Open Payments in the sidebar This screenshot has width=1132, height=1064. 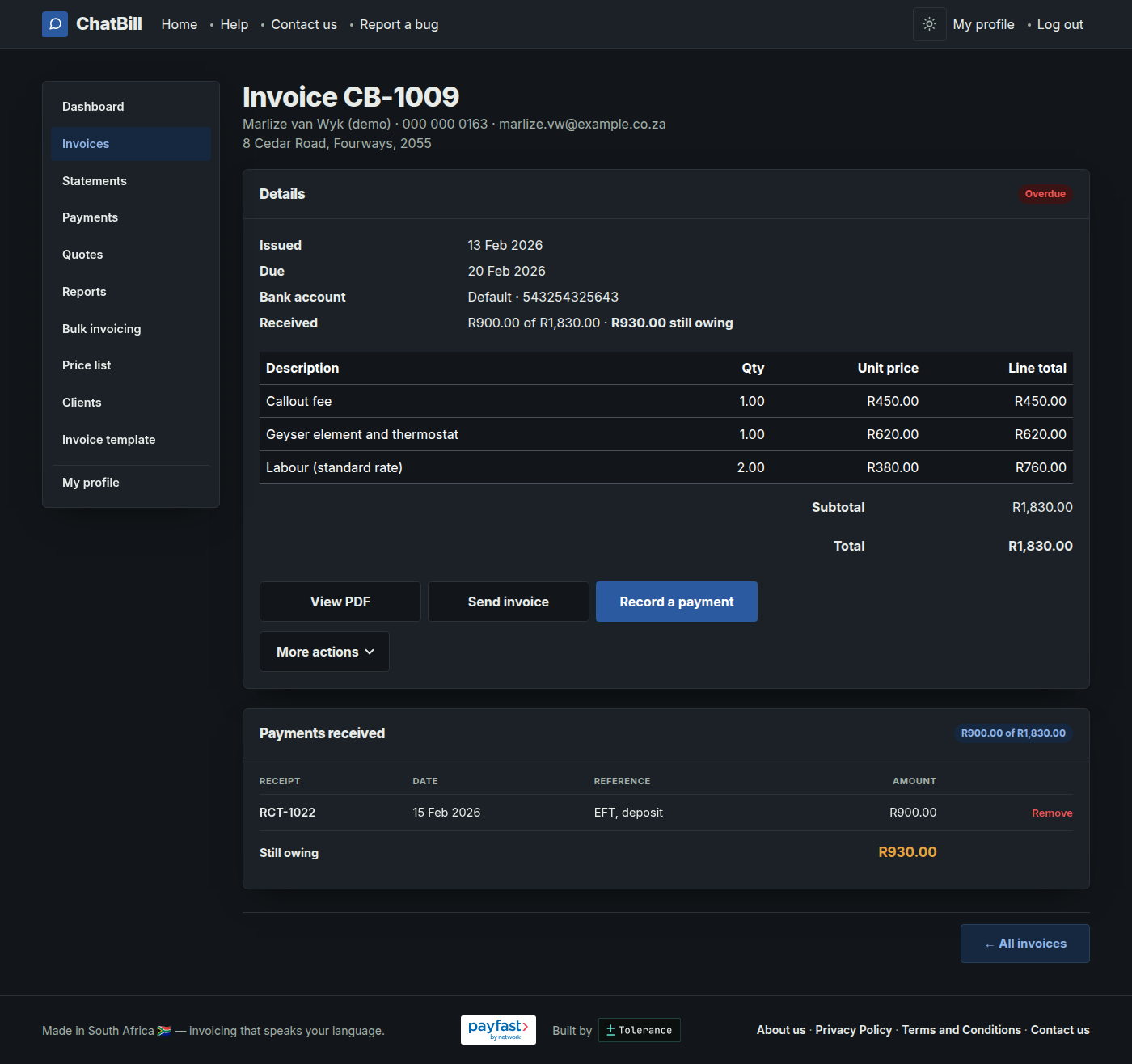click(131, 217)
